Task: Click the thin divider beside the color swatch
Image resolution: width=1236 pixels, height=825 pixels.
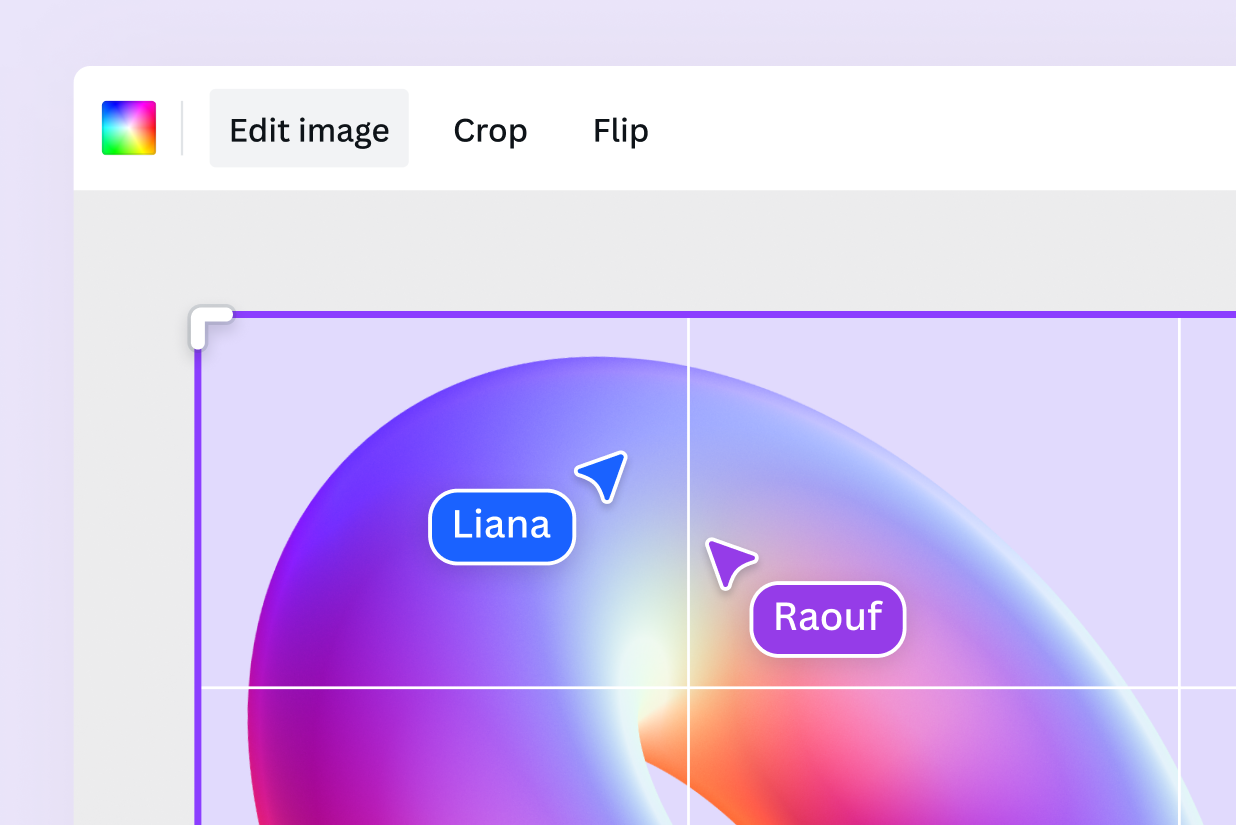Action: tap(182, 128)
